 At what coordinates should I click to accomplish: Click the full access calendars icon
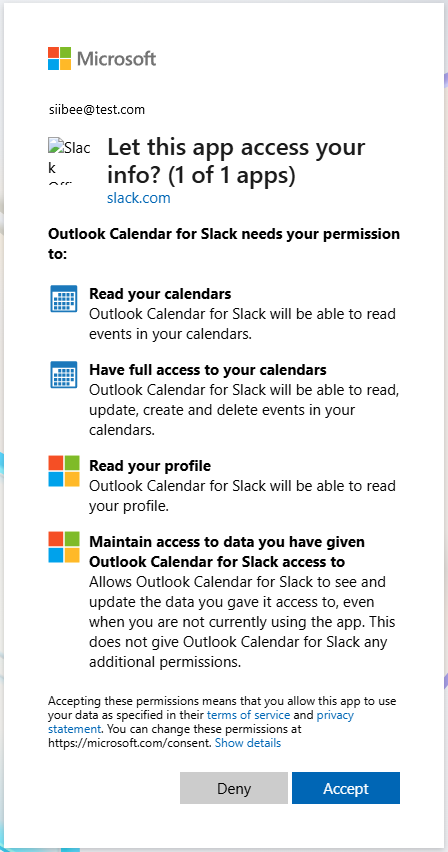point(64,374)
